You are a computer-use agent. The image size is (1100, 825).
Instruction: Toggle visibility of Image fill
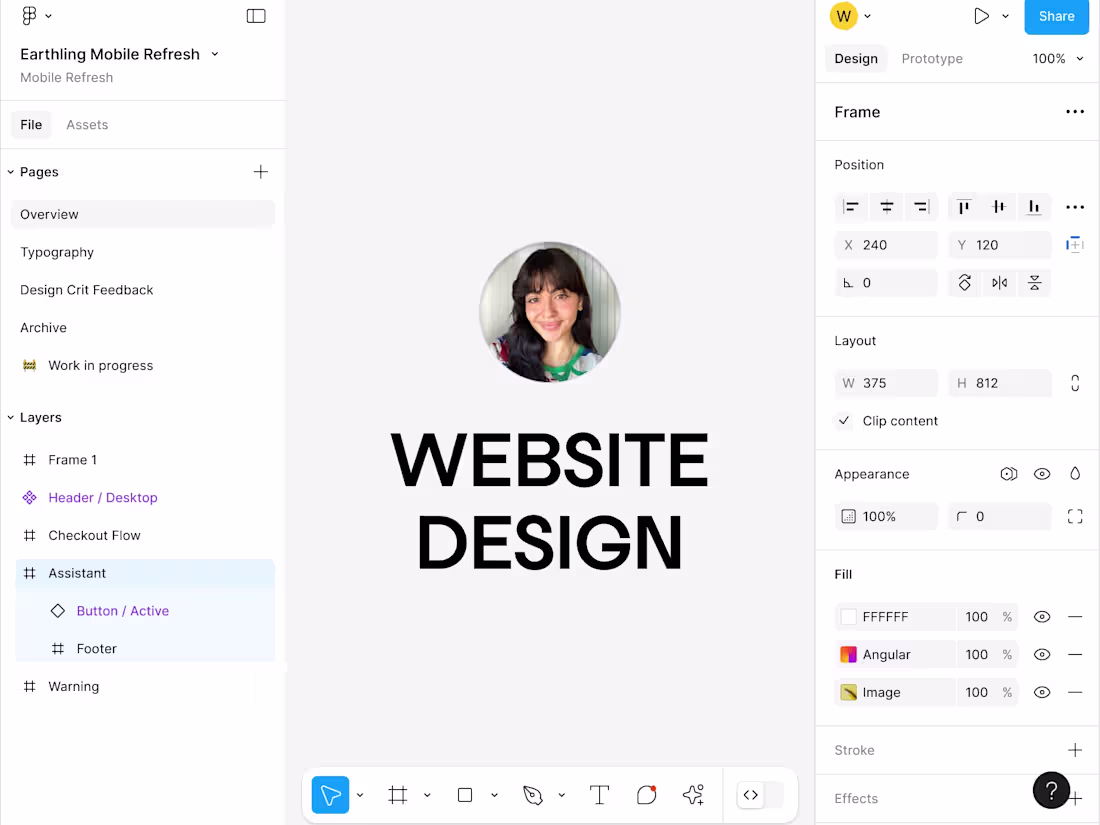pos(1042,692)
